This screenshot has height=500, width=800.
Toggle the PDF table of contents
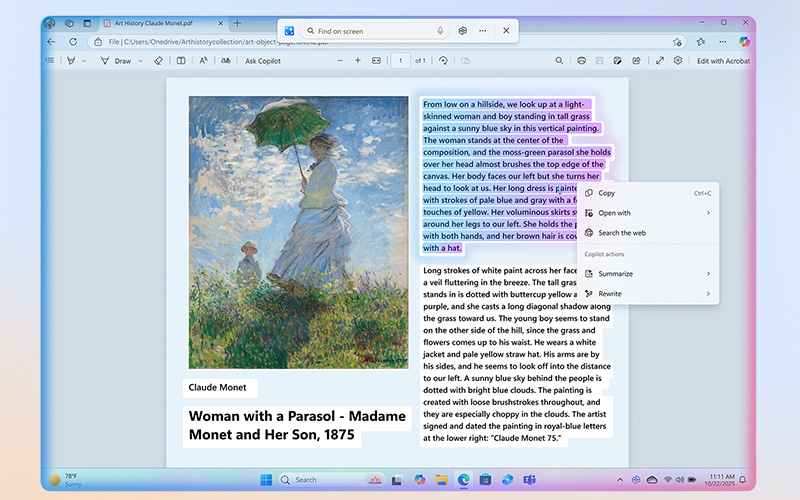49,61
